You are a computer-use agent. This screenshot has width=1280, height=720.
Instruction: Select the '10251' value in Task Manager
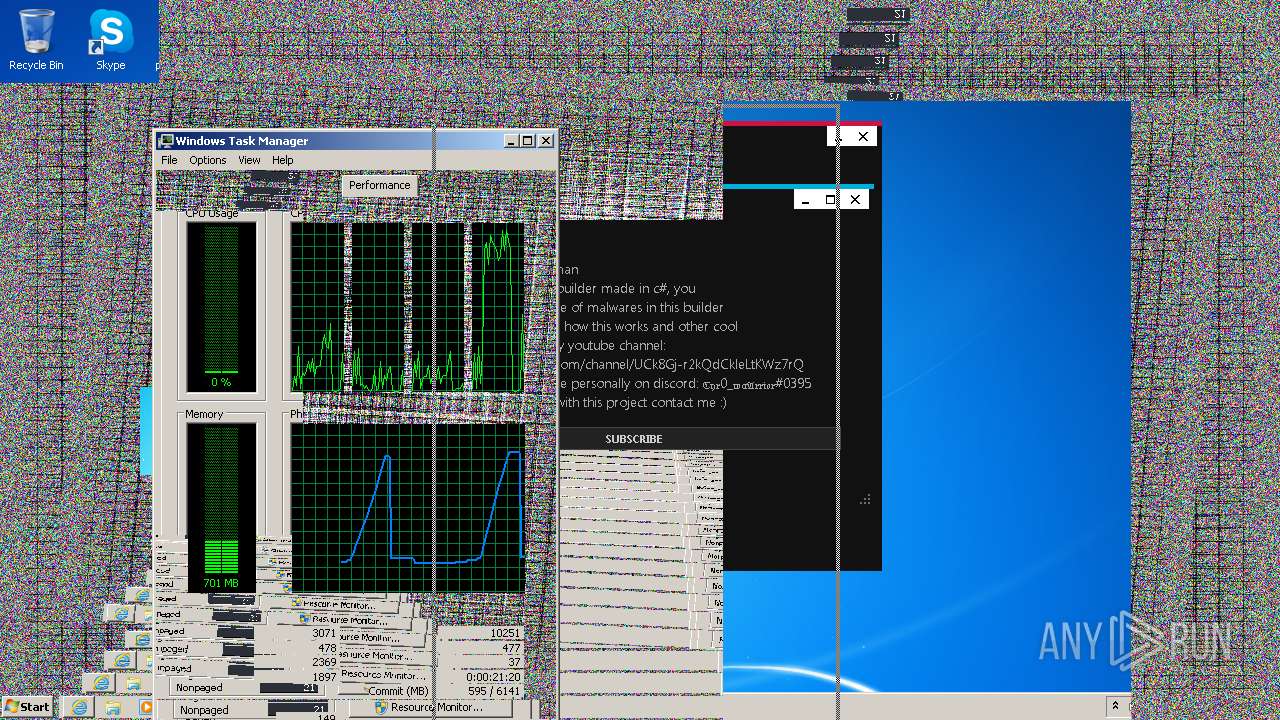coord(506,634)
